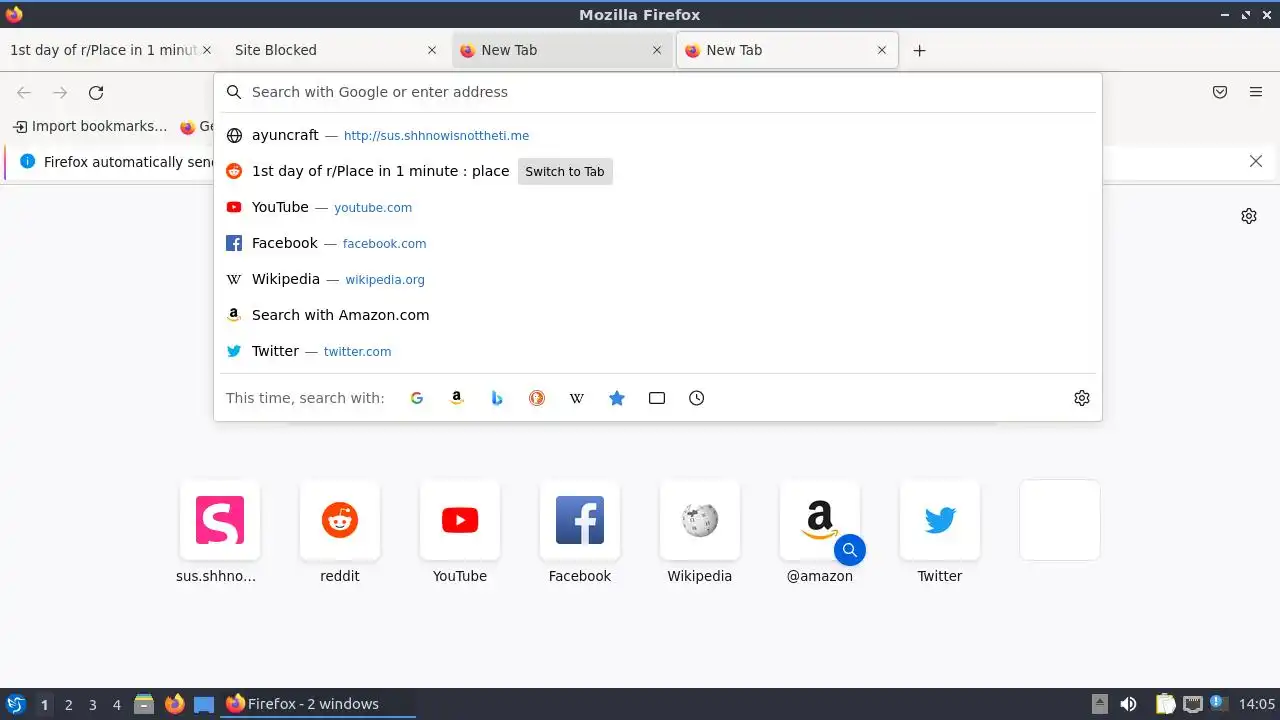Switch to workspace 3
The image size is (1280, 720).
[92, 705]
